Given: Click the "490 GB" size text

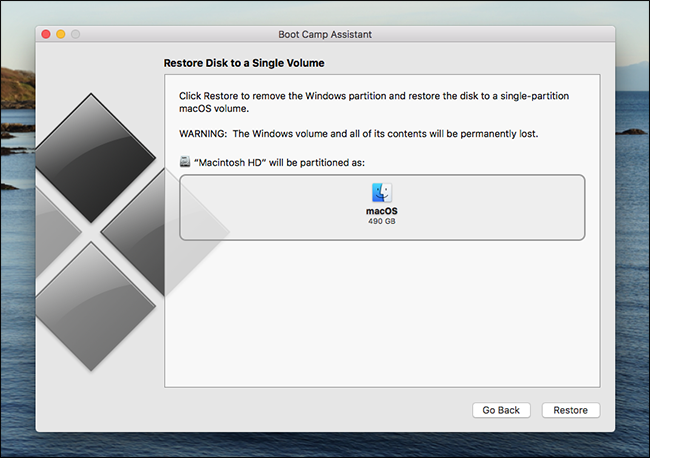Looking at the screenshot, I should click(x=381, y=221).
